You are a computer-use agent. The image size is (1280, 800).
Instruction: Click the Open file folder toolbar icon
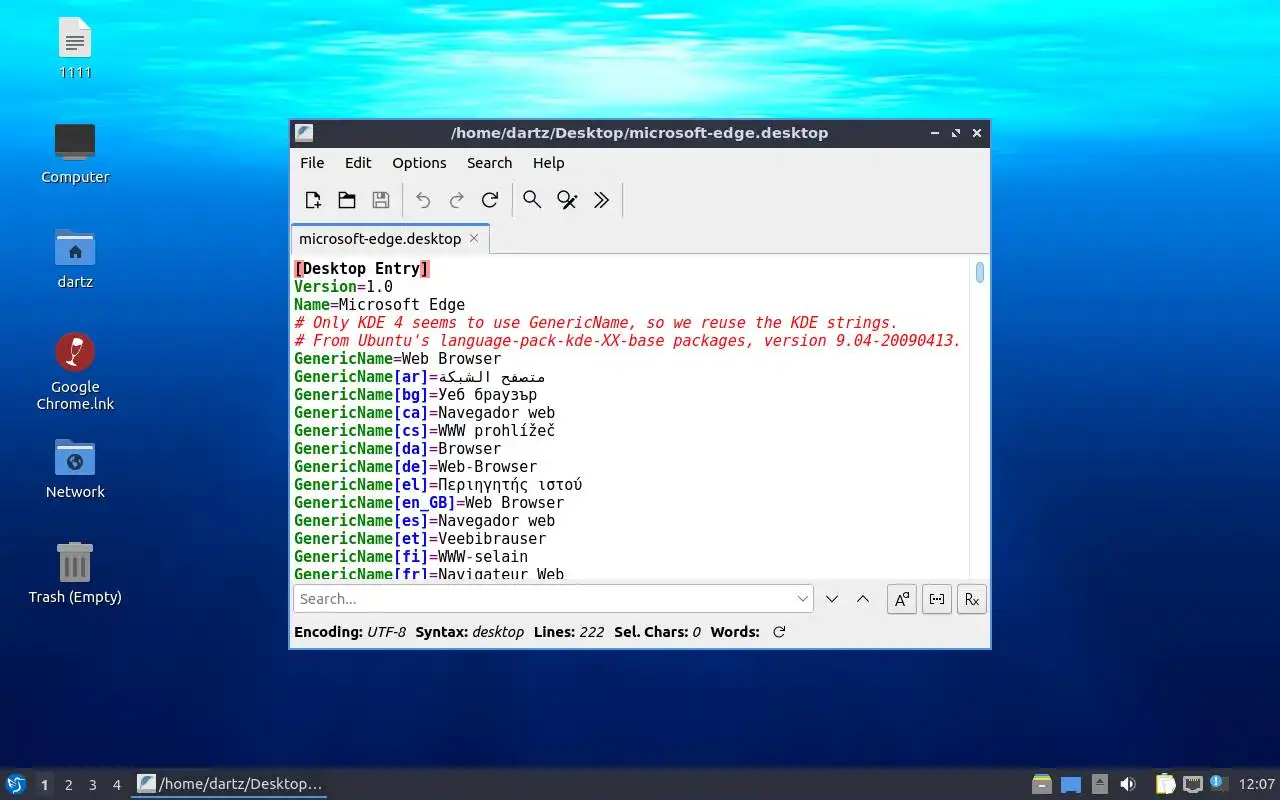point(347,200)
